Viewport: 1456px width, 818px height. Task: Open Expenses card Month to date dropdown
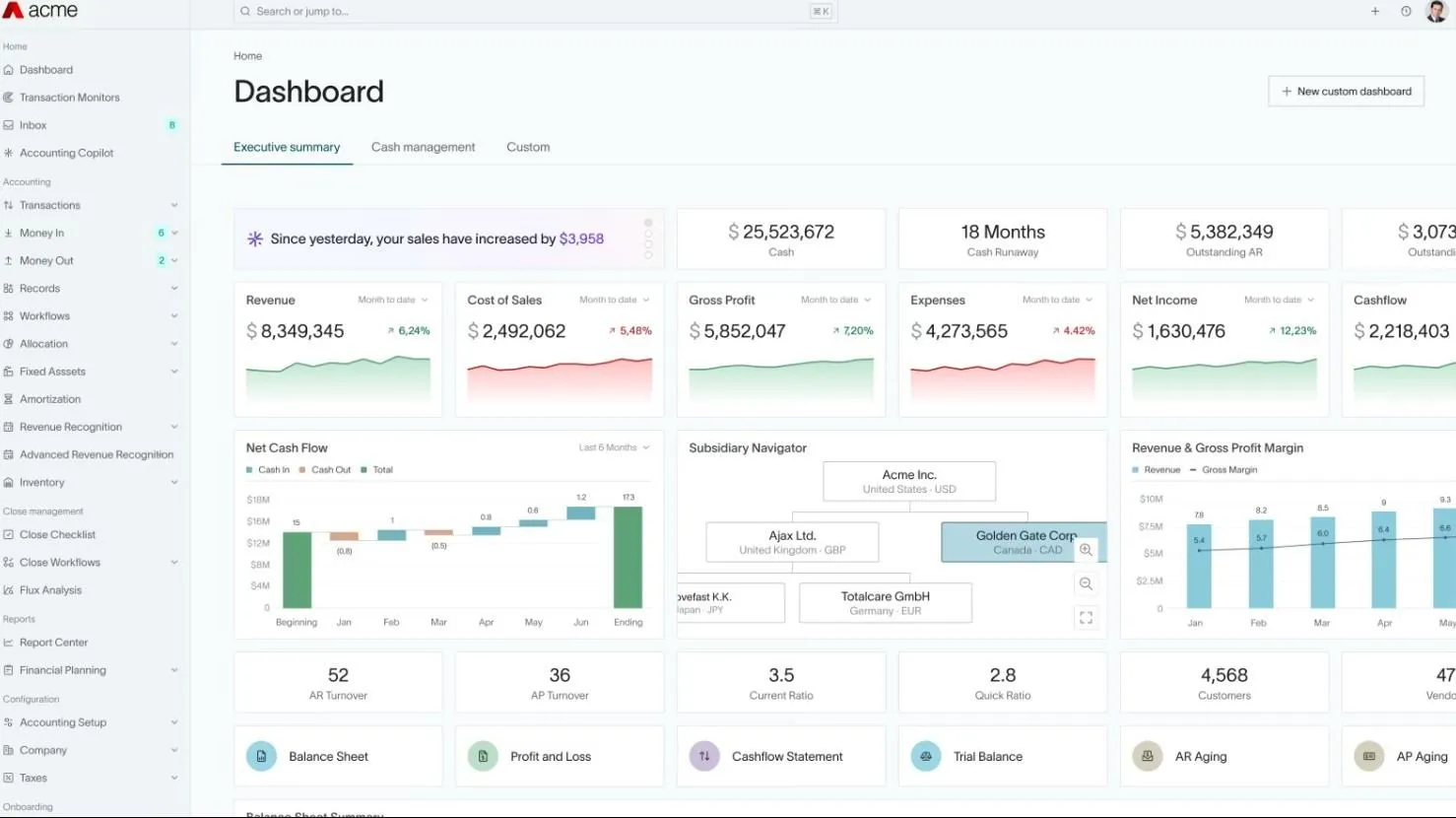1058,300
